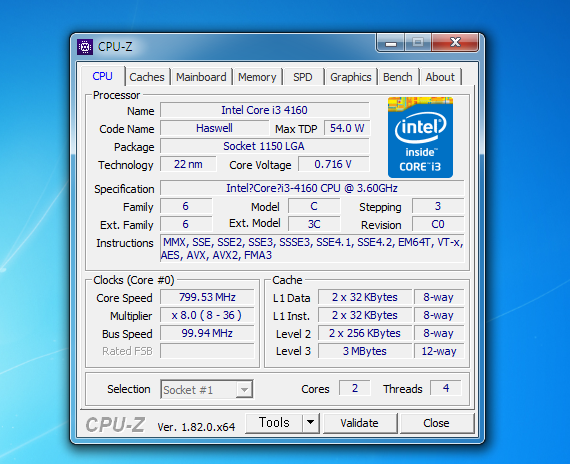Screen dimensions: 570x464
Task: Switch to the Caches tab
Action: click(147, 77)
